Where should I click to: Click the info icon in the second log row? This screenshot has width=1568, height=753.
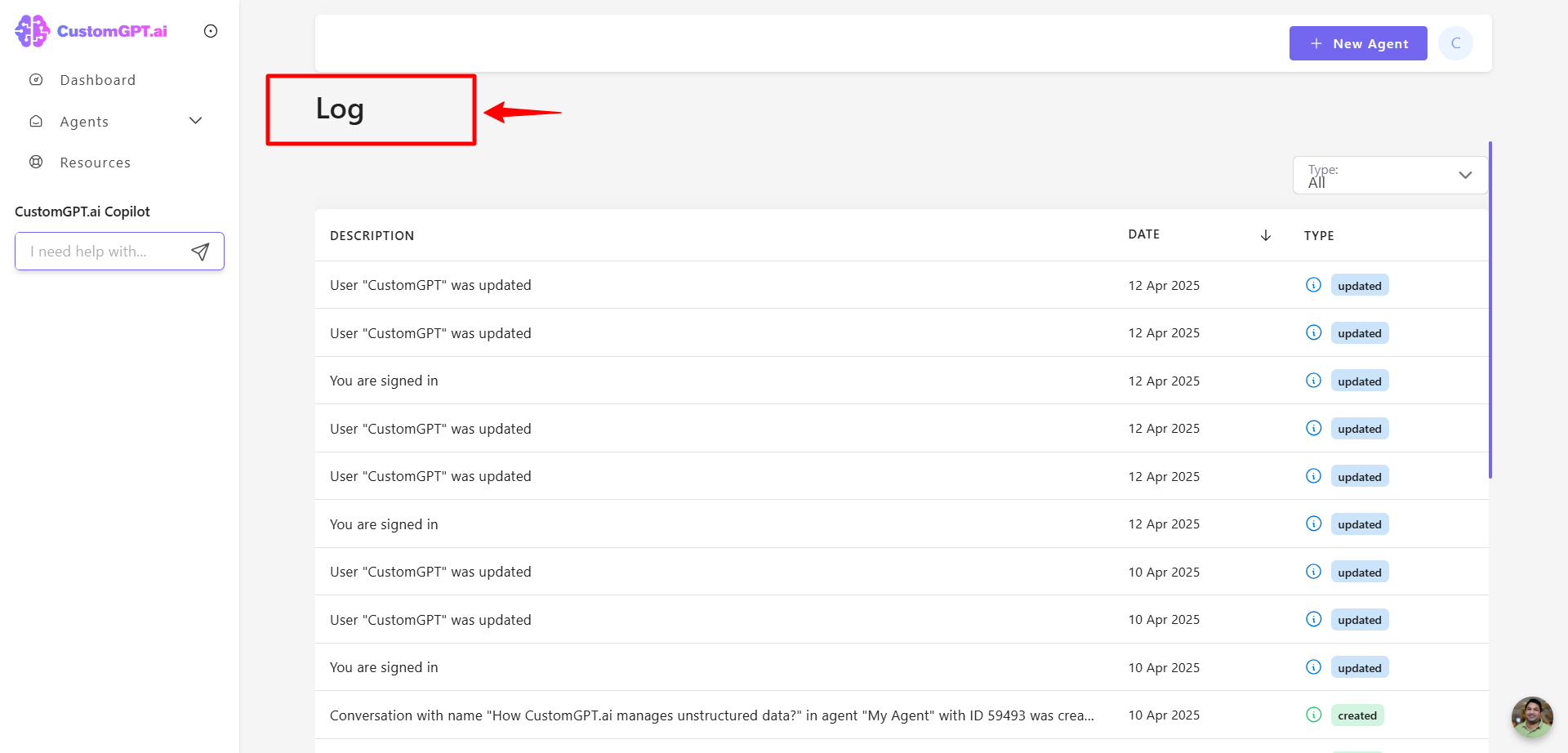(x=1313, y=332)
